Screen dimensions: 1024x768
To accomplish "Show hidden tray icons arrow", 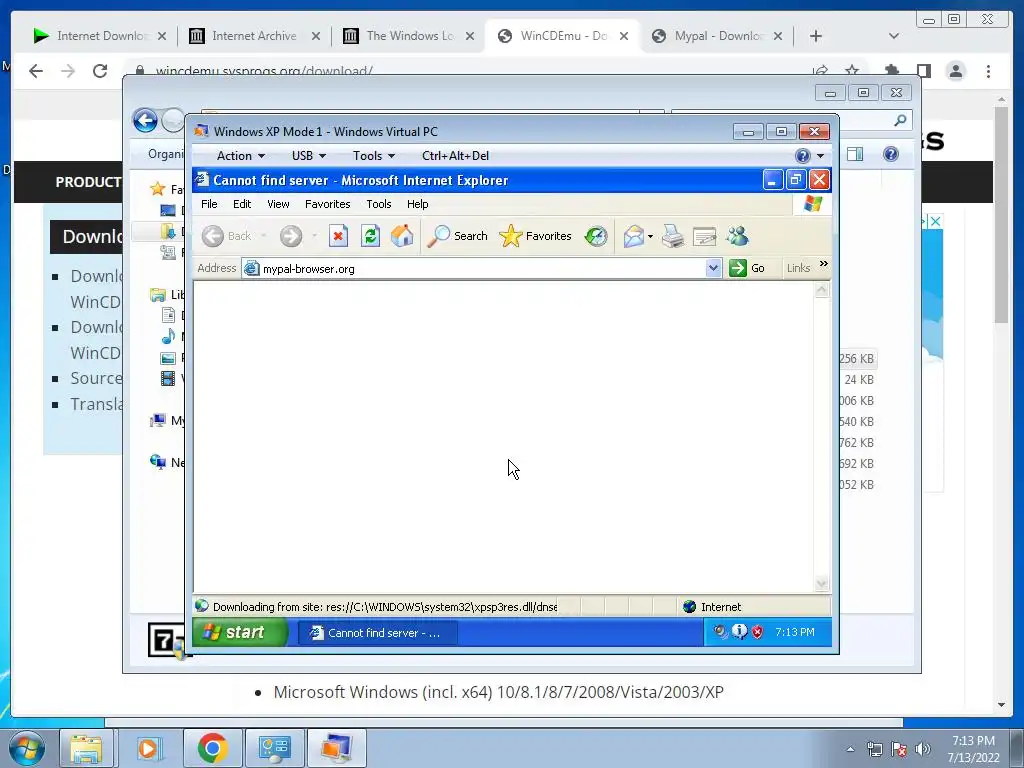I will click(x=850, y=749).
